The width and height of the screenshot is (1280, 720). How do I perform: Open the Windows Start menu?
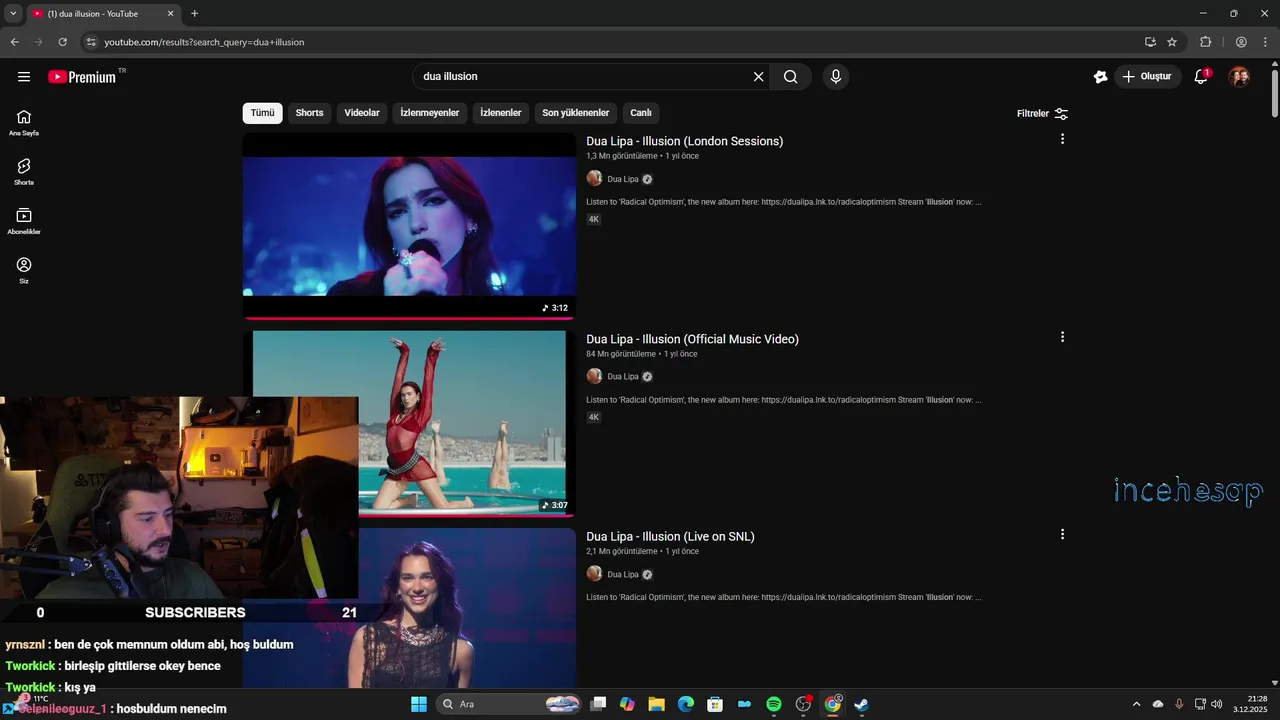[x=419, y=704]
